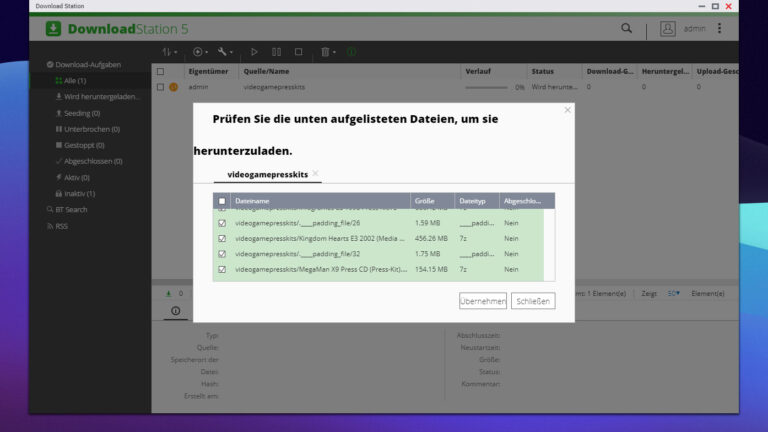Sort tasks by Download-G... column

click(x=609, y=72)
